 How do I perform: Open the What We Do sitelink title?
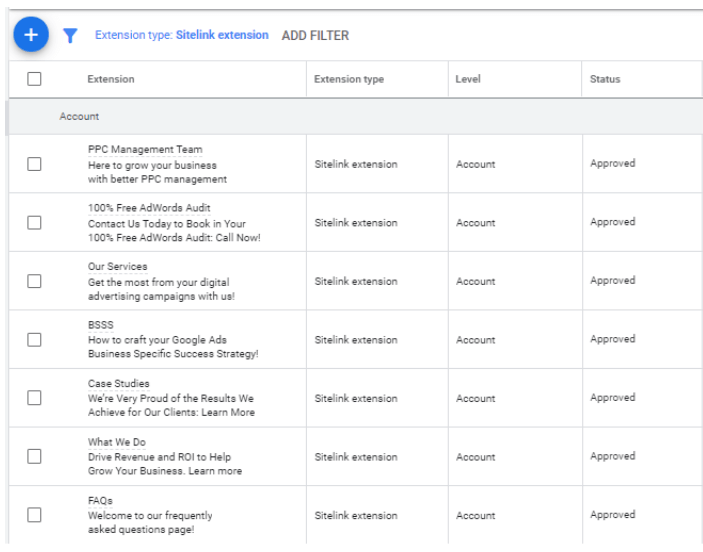coord(117,442)
